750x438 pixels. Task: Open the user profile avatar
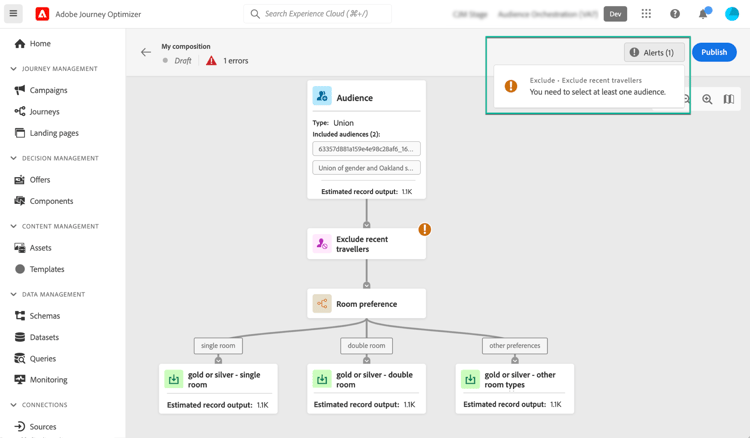coord(732,14)
